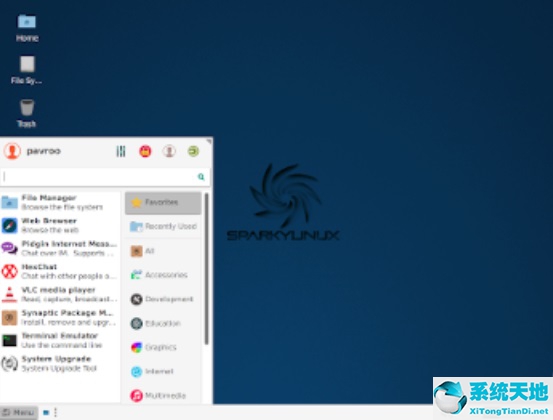Launch Web Browser from favorites
Viewport: 553px width, 420px height.
click(59, 225)
